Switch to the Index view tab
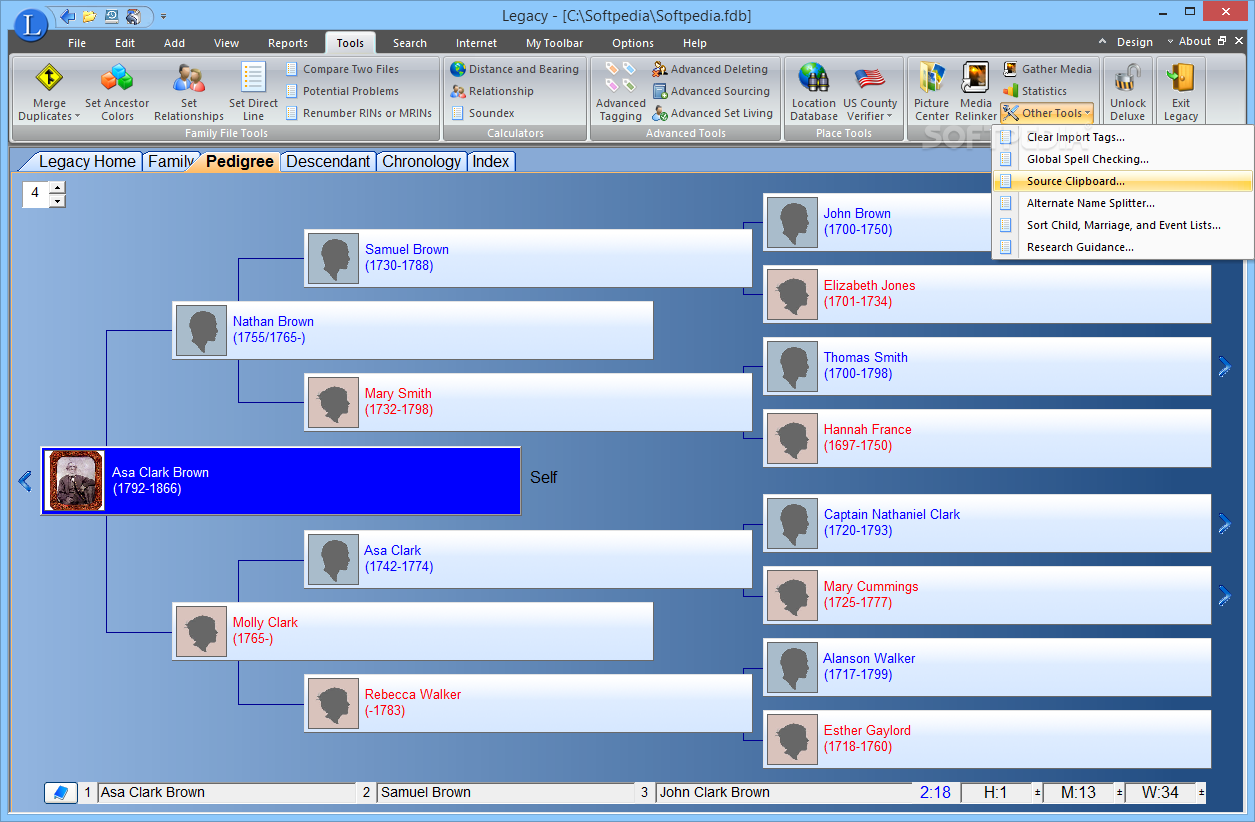The width and height of the screenshot is (1255, 822). 491,161
